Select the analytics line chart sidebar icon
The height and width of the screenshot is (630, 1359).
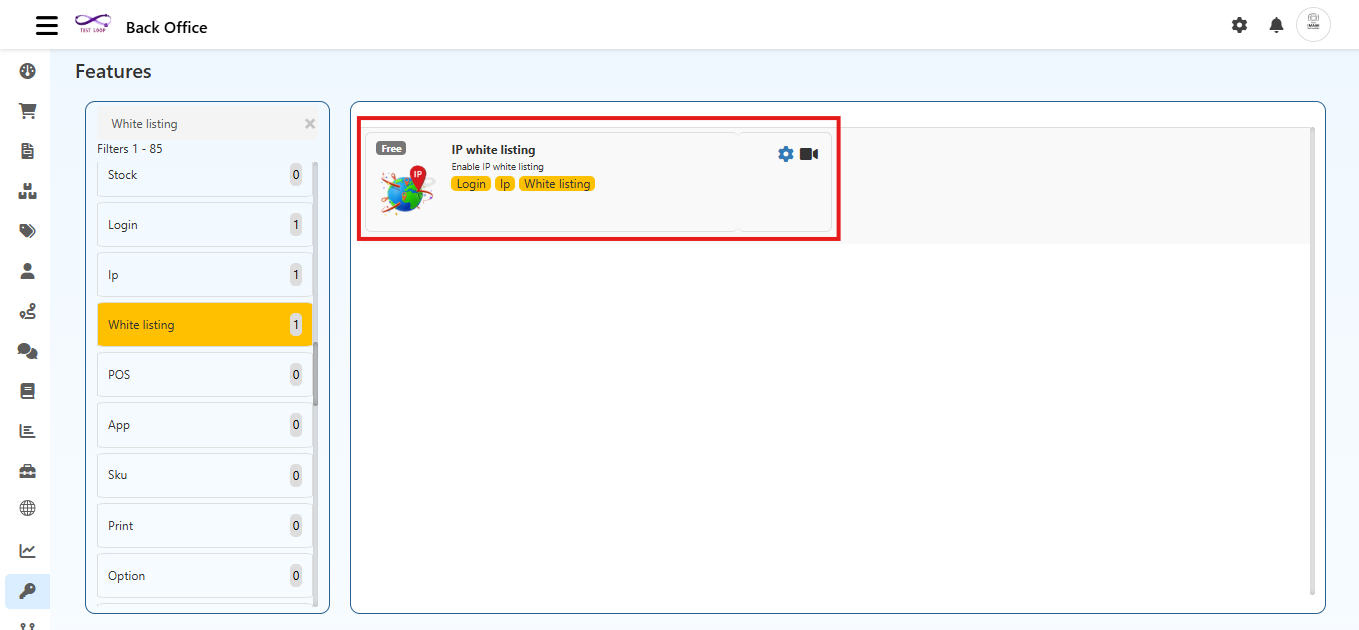click(x=27, y=550)
